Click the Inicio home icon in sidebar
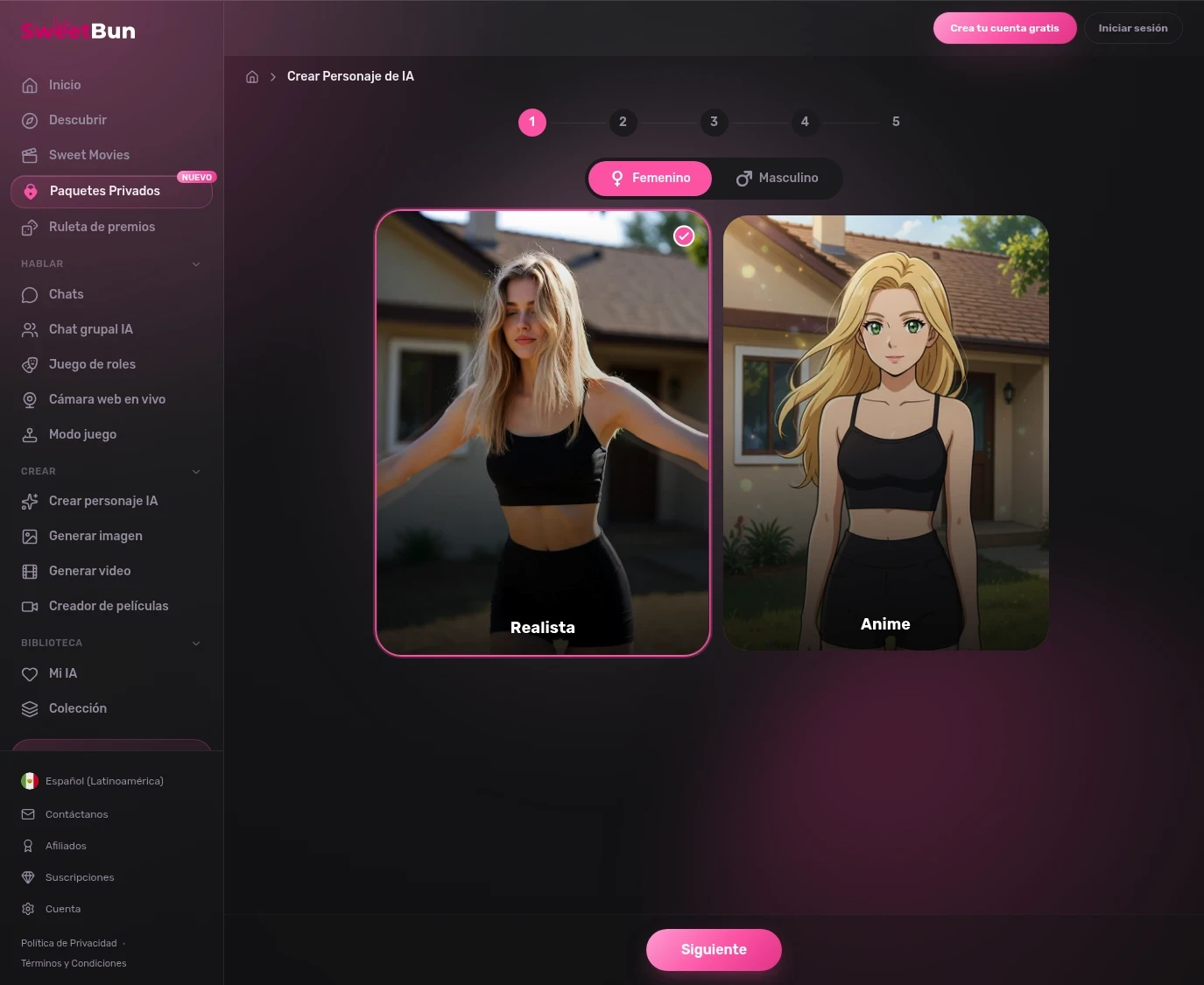This screenshot has height=985, width=1204. (30, 85)
